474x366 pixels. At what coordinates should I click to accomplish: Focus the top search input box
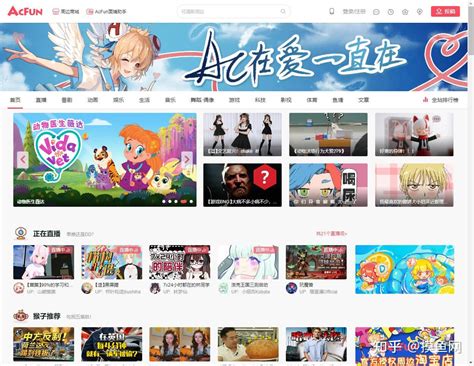point(229,11)
